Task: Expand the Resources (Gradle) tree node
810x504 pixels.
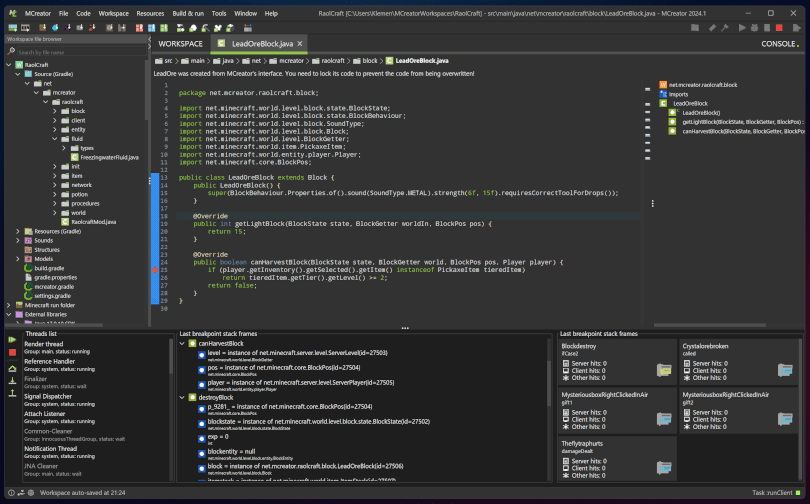Action: 18,231
